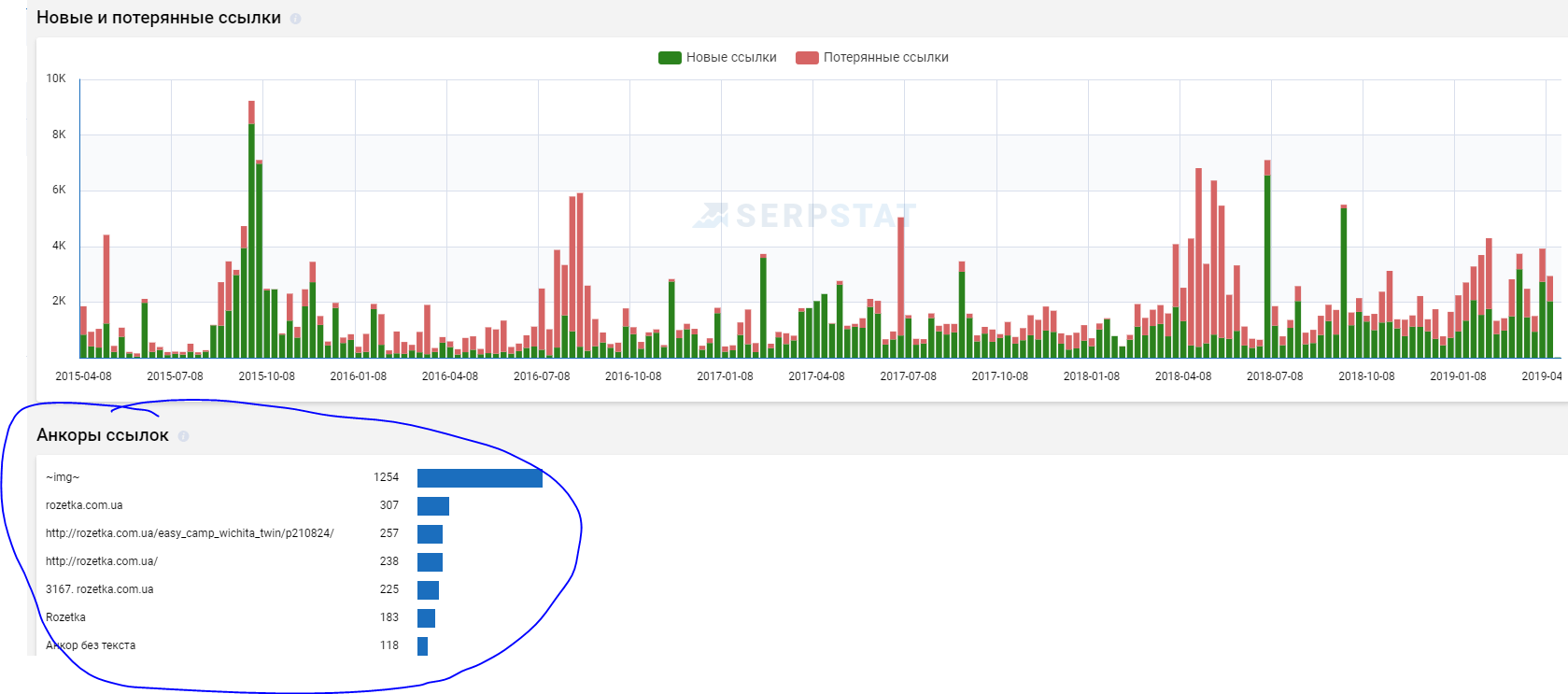The height and width of the screenshot is (694, 1568).
Task: Select the 3167. rozetka.com.ua anchor
Action: click(x=100, y=589)
